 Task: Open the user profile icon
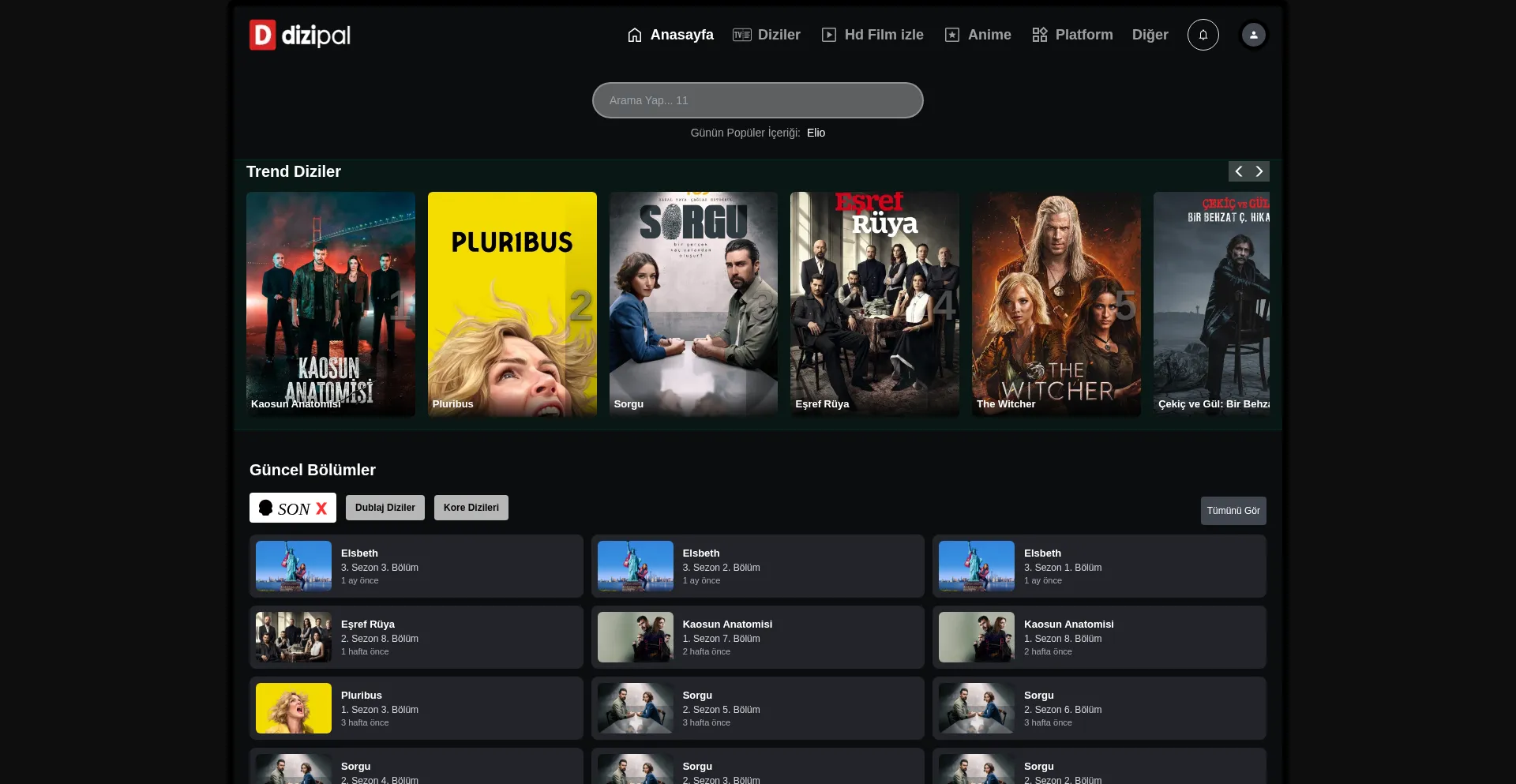pyautogui.click(x=1253, y=35)
